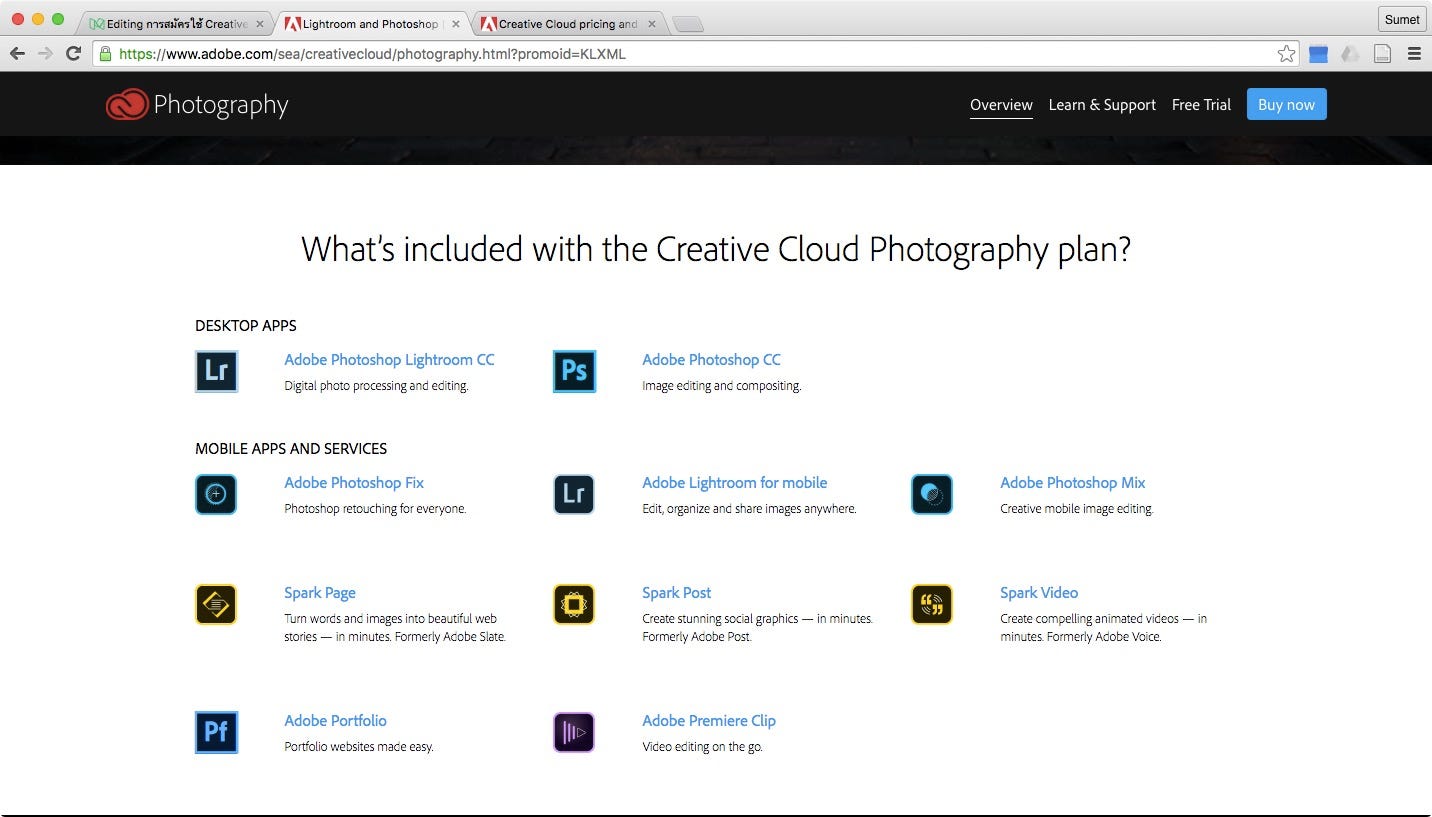1432x817 pixels.
Task: Open a new tab
Action: pos(688,25)
